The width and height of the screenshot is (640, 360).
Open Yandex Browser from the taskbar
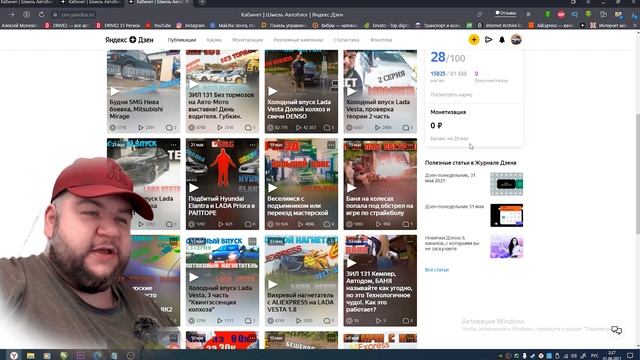click(x=14, y=355)
